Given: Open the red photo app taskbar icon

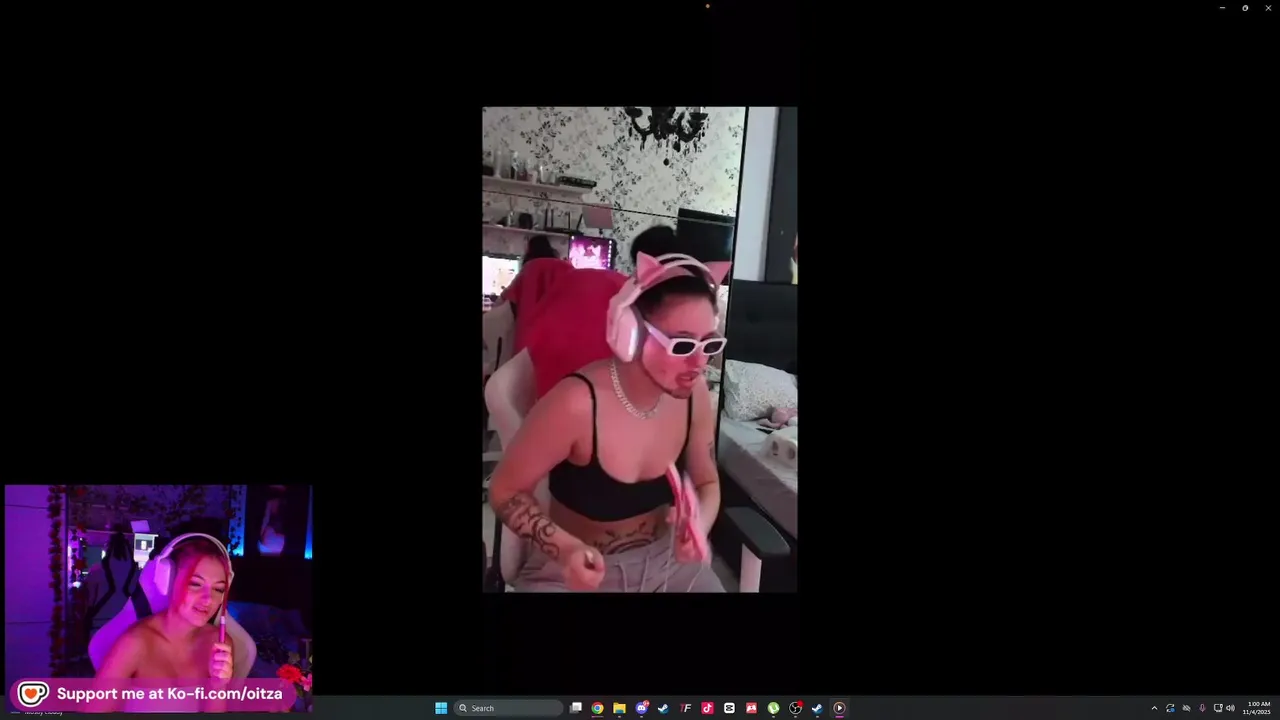Looking at the screenshot, I should (x=751, y=708).
